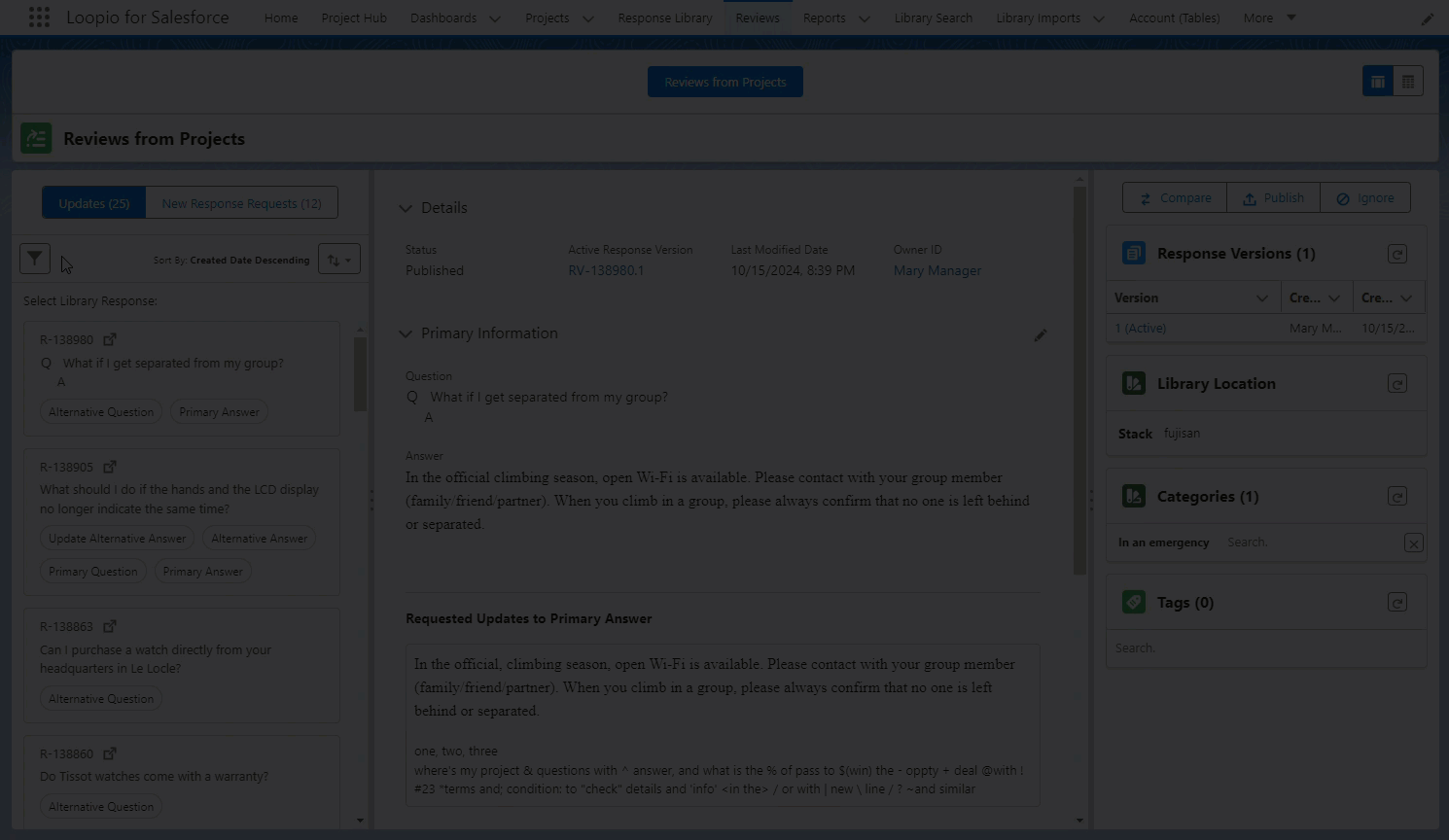Click the Response Versions panel icon
This screenshot has height=840, width=1449.
1134,253
